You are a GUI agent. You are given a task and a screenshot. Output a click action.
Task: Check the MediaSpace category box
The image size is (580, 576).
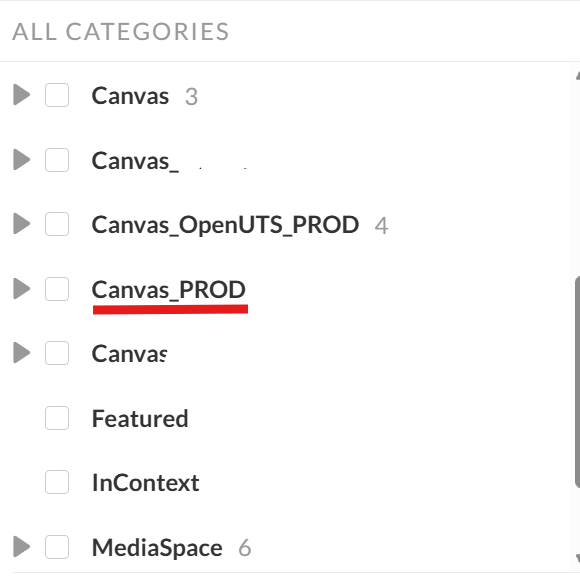click(57, 547)
